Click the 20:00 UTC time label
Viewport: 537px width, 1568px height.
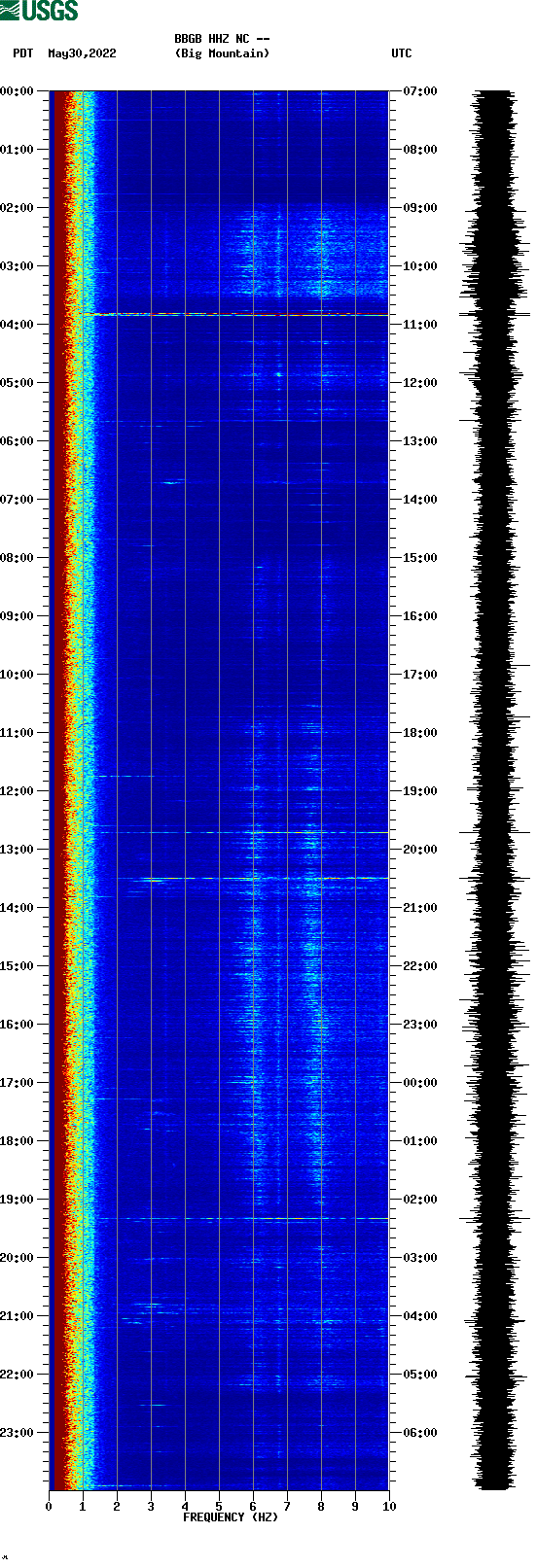tap(419, 849)
